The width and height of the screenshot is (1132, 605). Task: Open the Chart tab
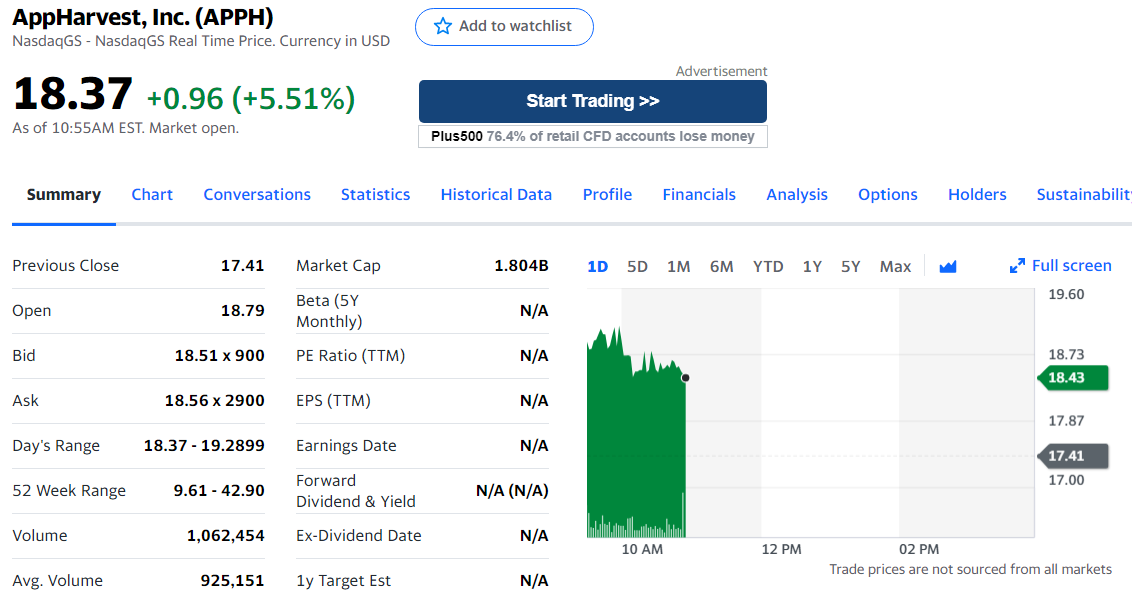click(152, 195)
